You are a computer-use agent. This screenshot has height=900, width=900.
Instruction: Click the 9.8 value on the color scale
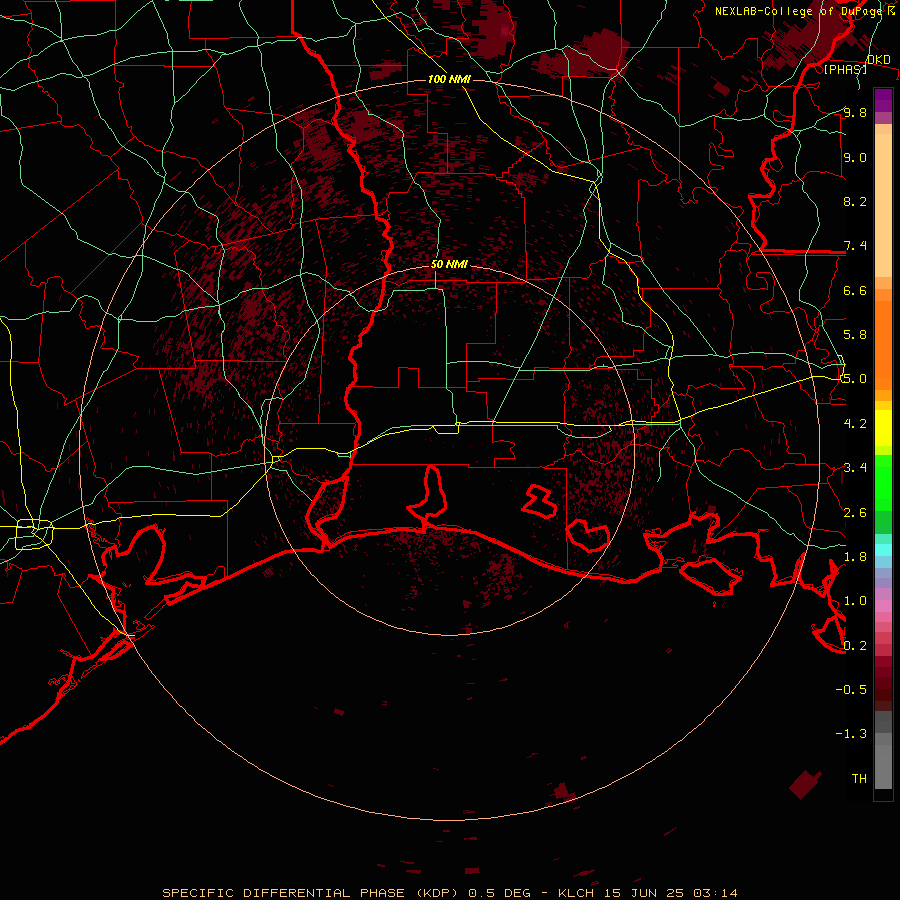(855, 113)
